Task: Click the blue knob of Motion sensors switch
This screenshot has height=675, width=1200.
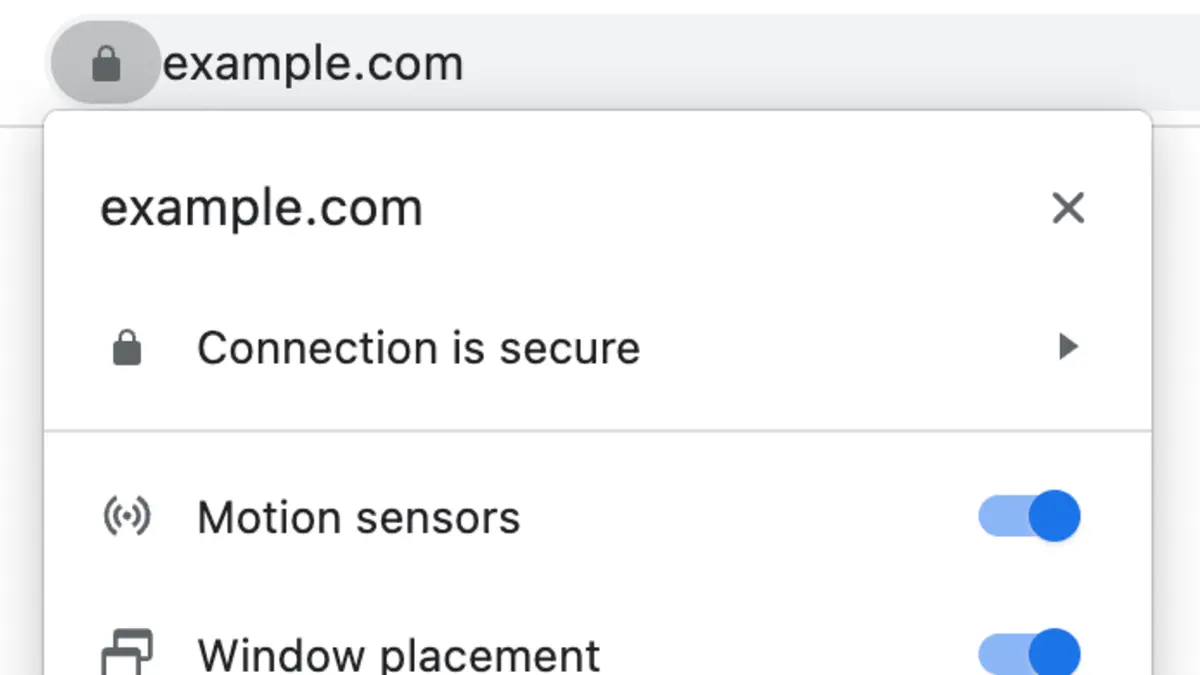Action: (1054, 517)
